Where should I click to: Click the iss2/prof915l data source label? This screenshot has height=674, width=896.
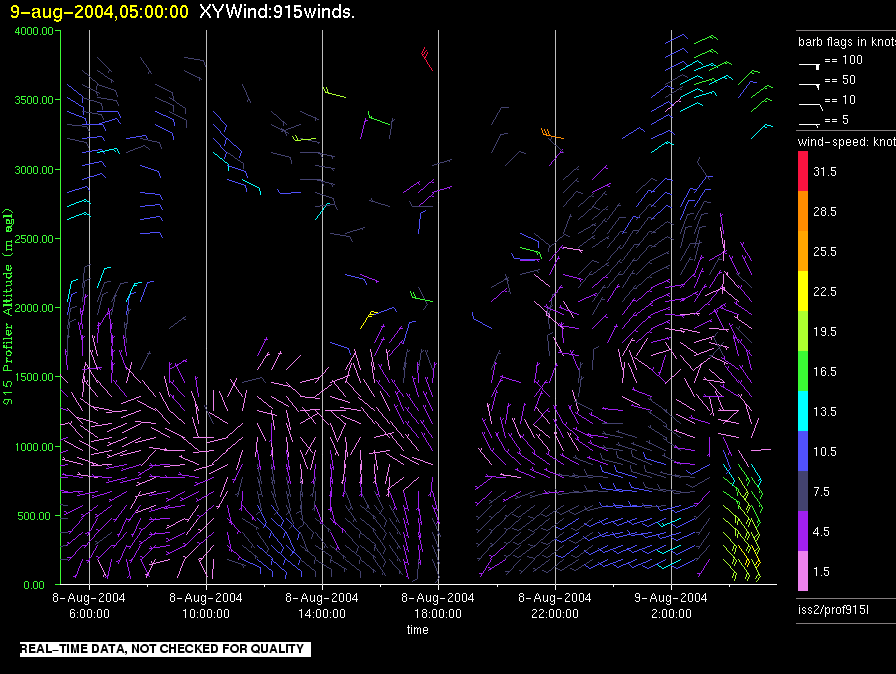click(833, 610)
